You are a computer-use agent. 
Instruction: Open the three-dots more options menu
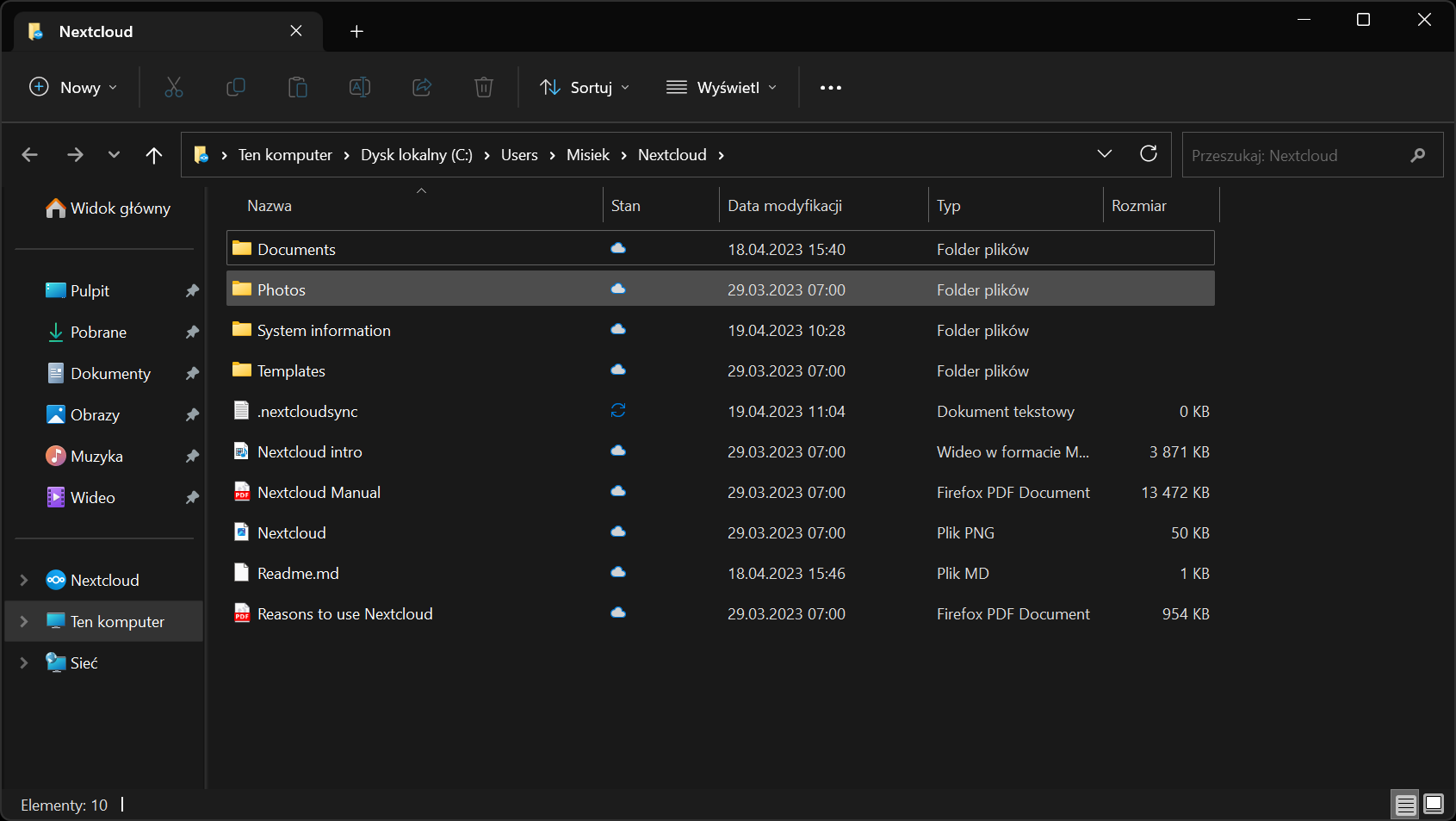[831, 87]
